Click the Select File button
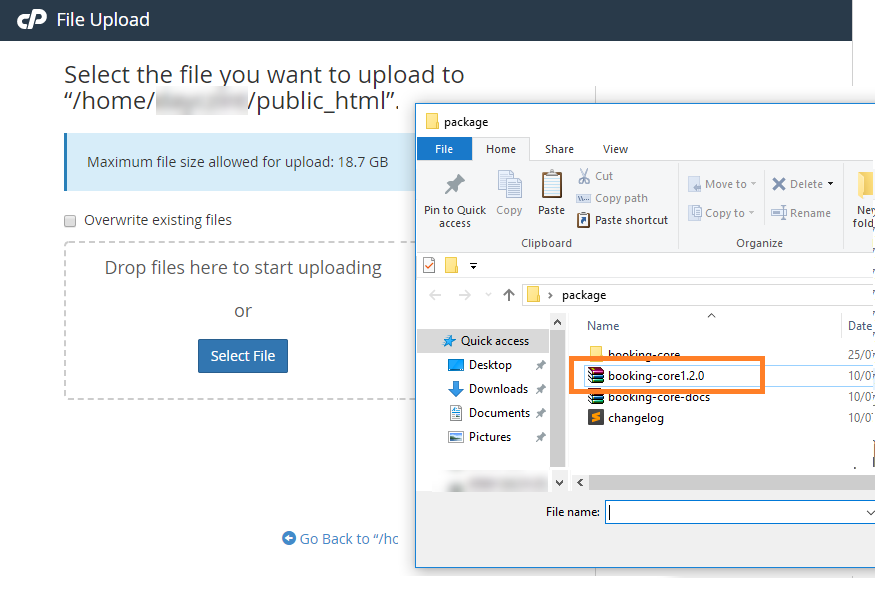The height and width of the screenshot is (598, 875). coord(243,356)
